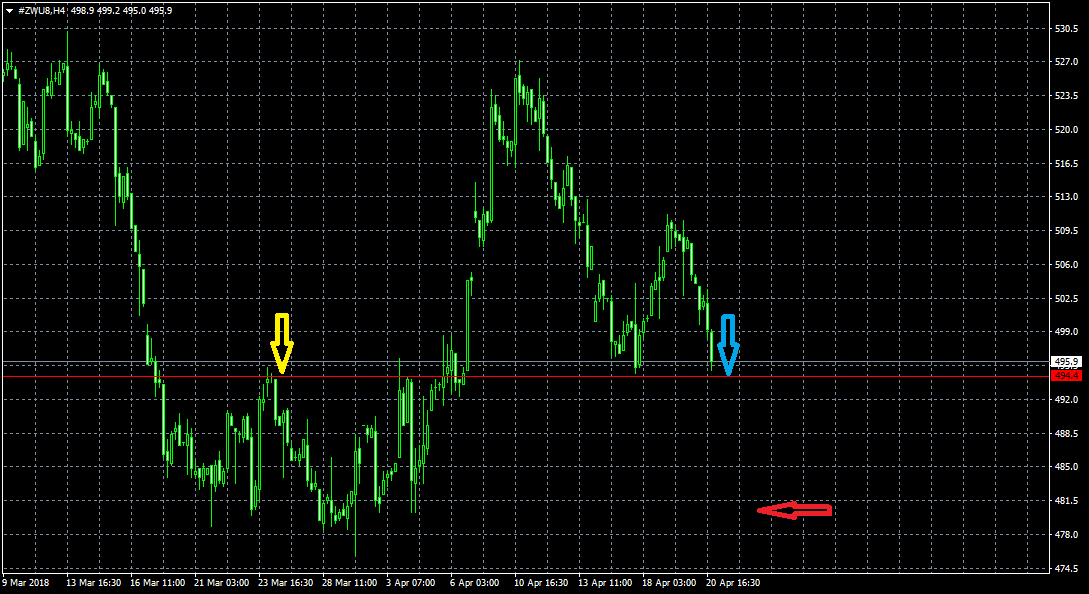
Task: Click the 9 Mar 2018 date label
Action: click(26, 582)
